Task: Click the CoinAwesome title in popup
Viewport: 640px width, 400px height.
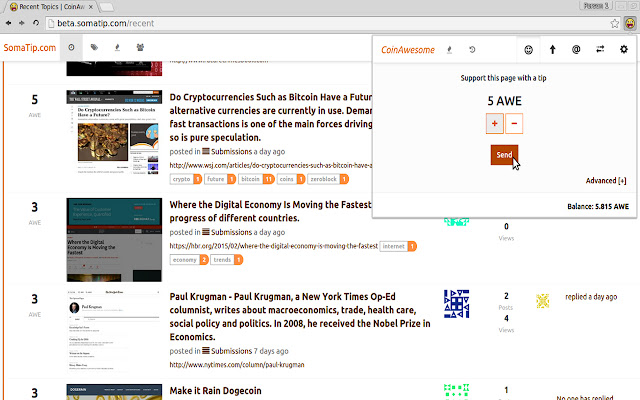Action: (408, 50)
